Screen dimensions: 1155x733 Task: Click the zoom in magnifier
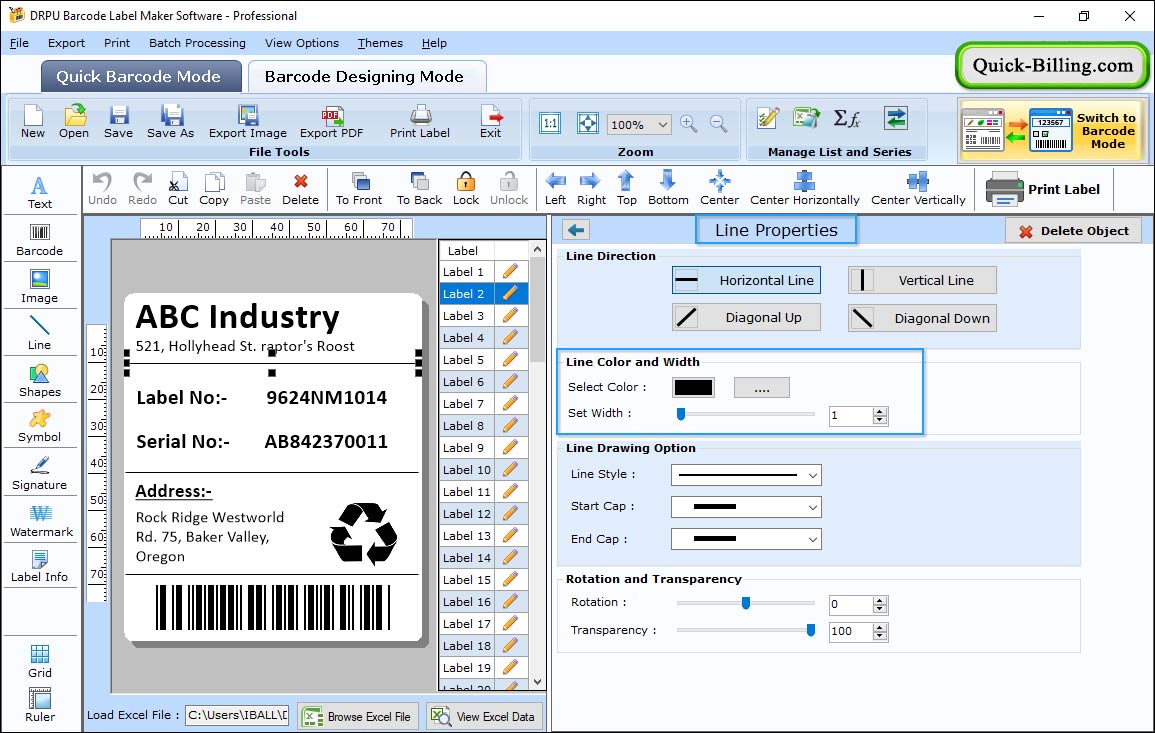(x=689, y=124)
